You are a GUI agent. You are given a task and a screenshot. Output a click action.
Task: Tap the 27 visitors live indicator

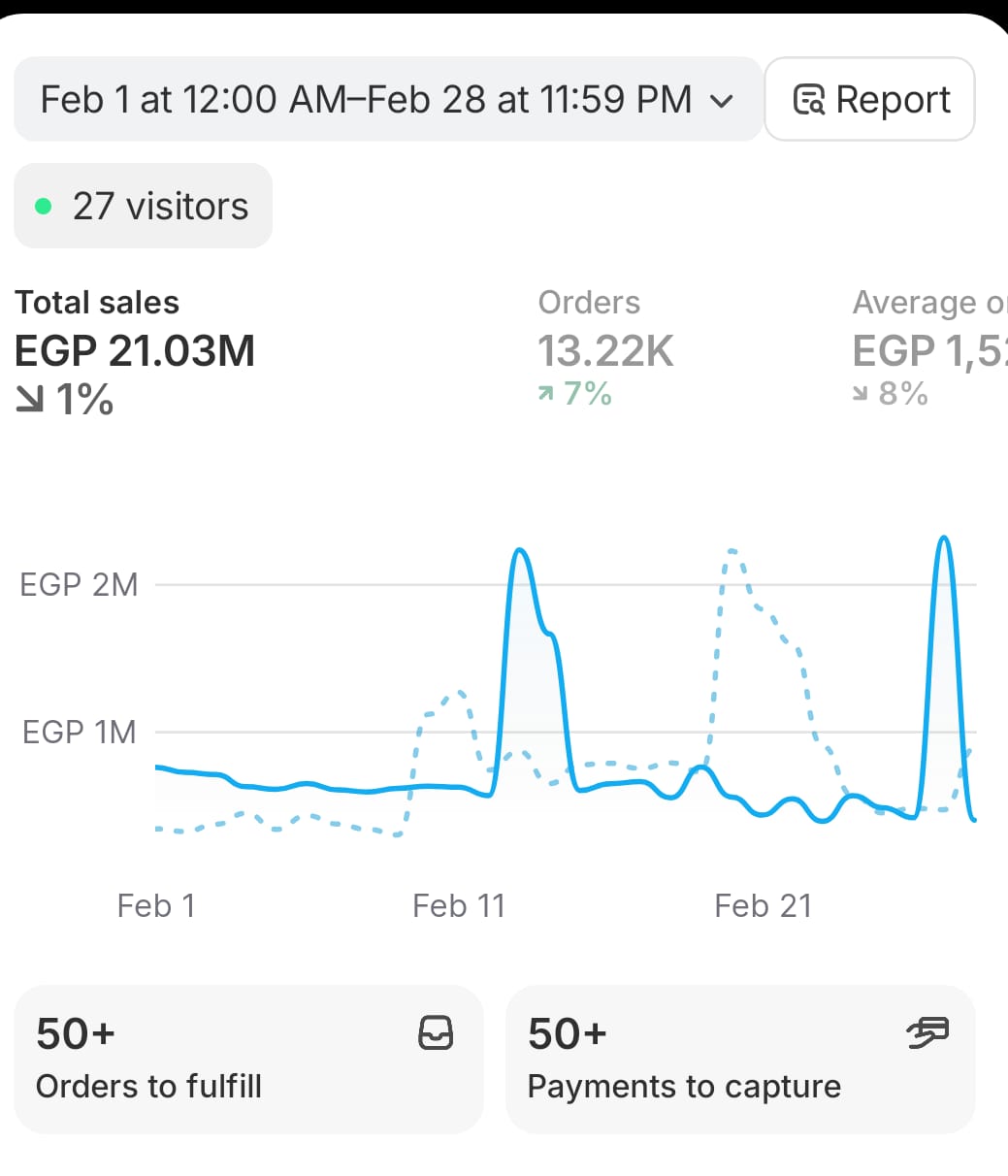(x=143, y=206)
